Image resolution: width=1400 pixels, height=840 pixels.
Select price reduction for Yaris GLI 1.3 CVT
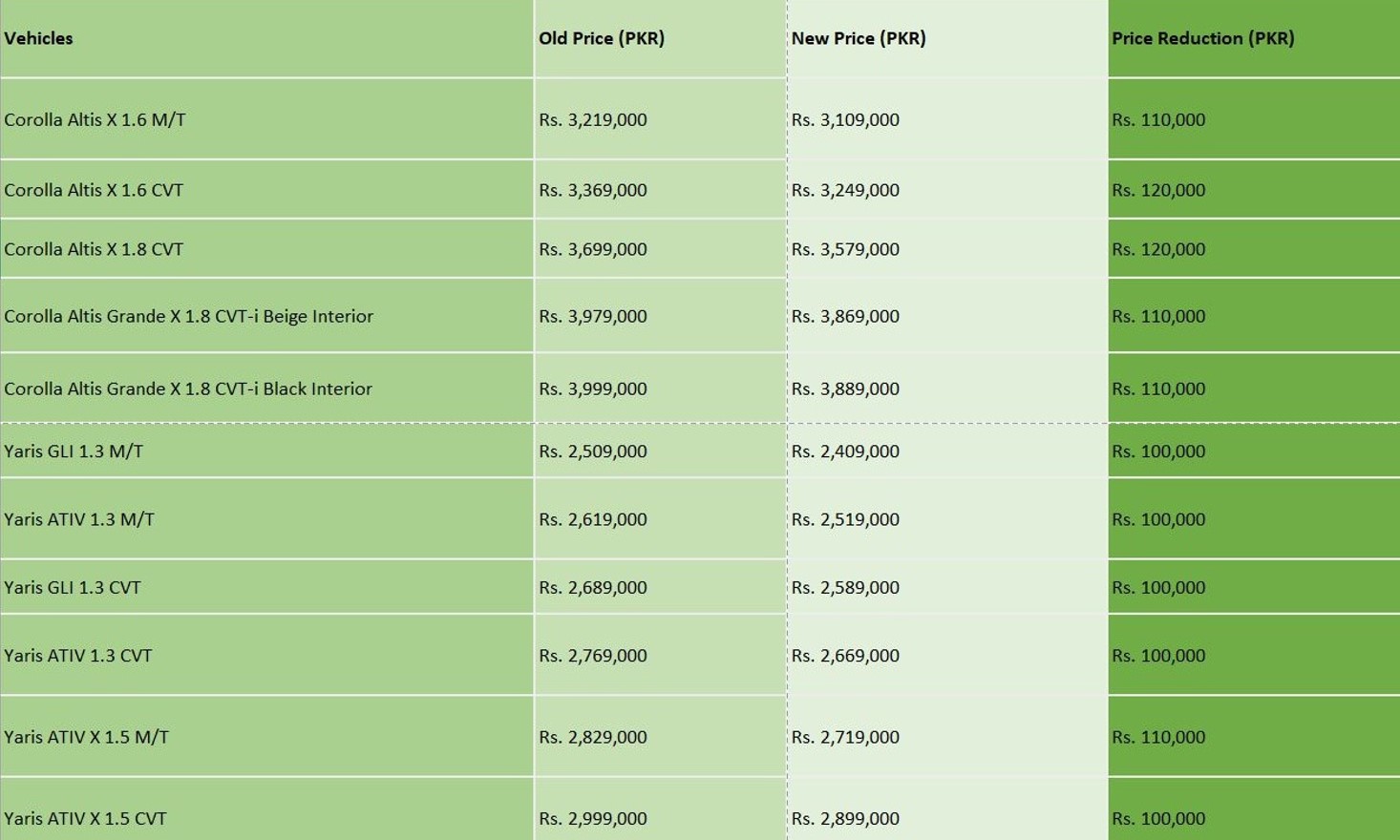click(x=1254, y=587)
